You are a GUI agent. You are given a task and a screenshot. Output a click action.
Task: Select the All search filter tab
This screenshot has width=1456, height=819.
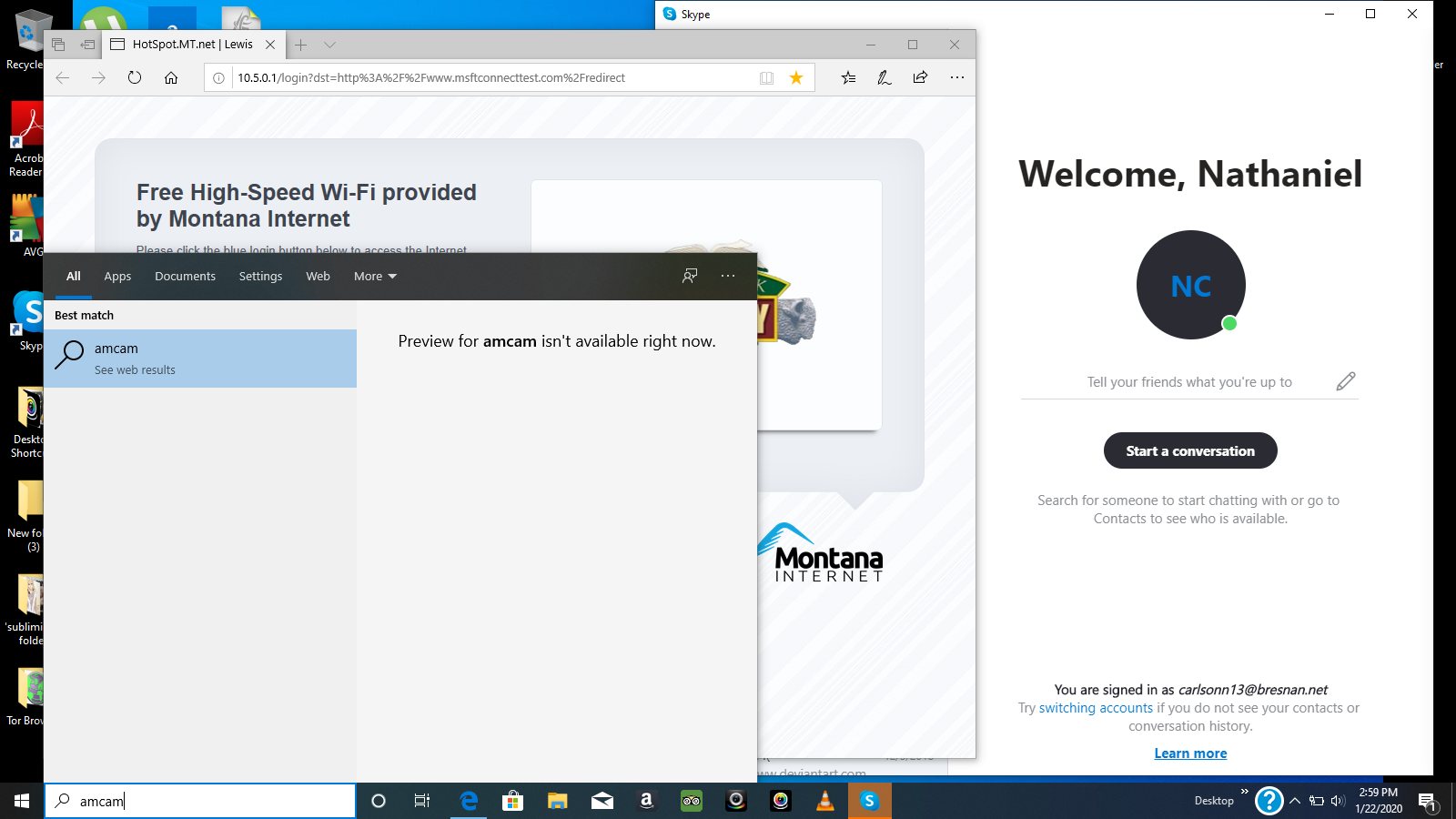74,276
